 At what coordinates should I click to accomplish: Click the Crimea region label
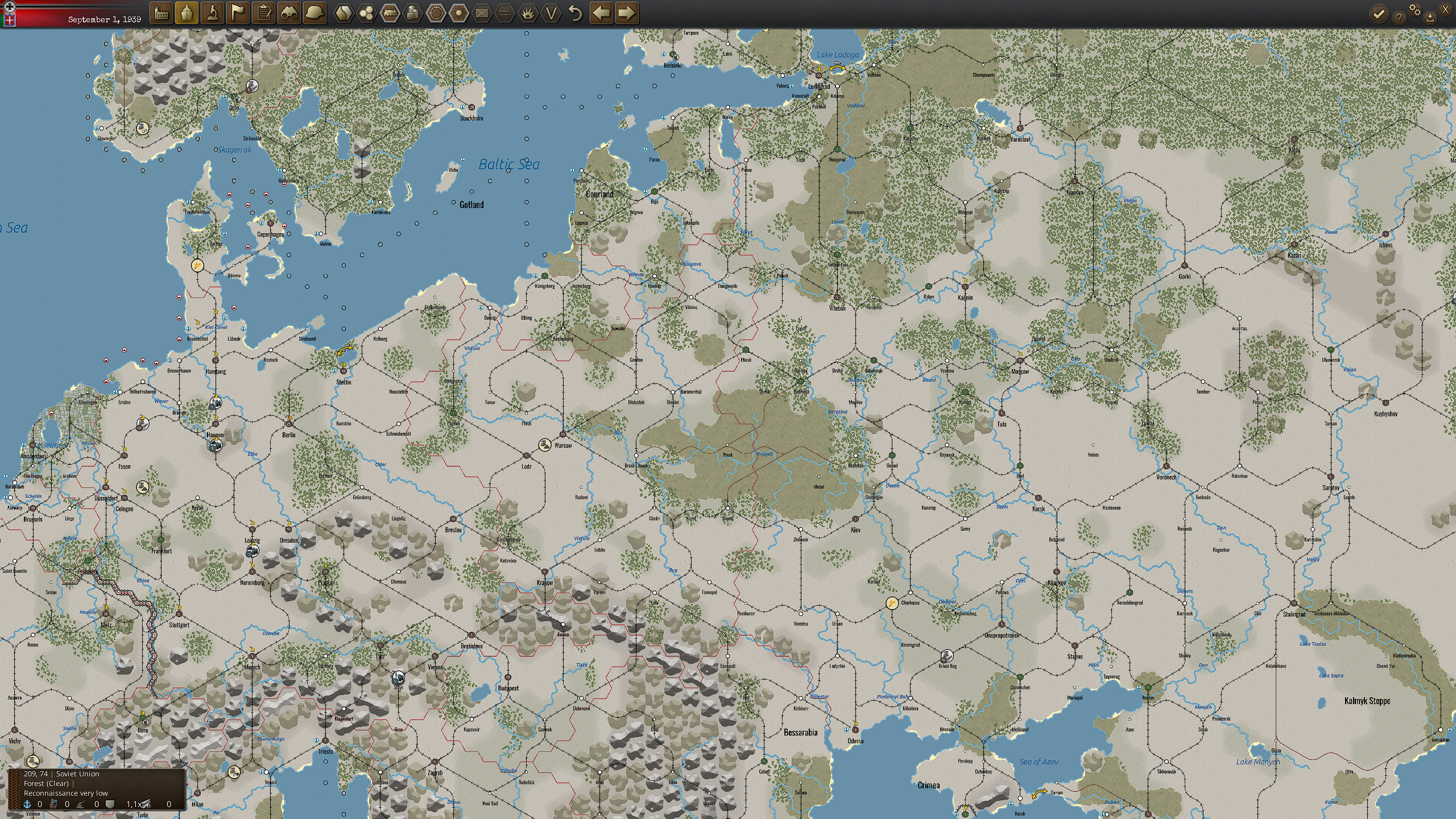(928, 785)
